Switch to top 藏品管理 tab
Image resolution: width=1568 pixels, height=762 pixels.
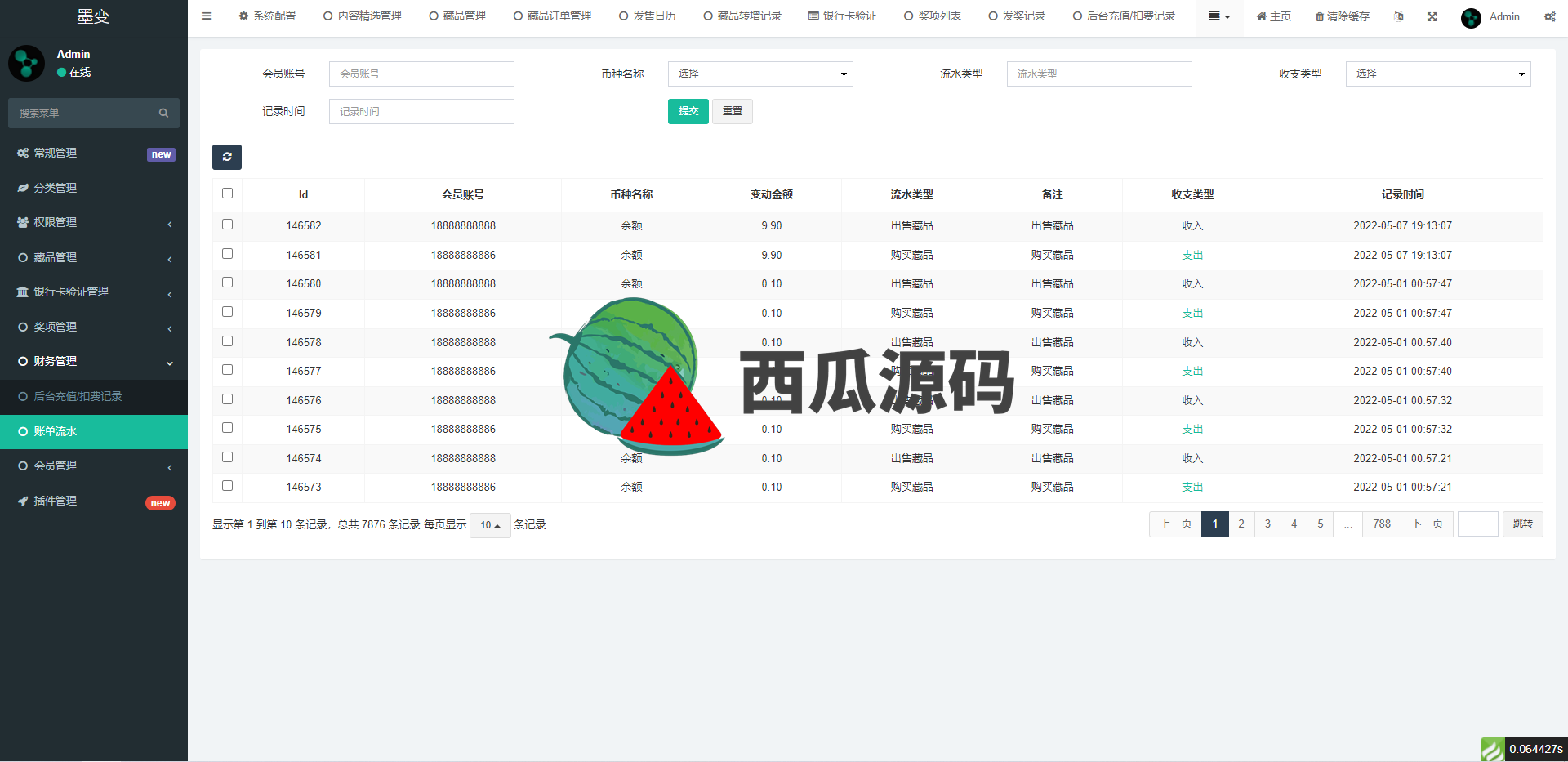coord(457,16)
